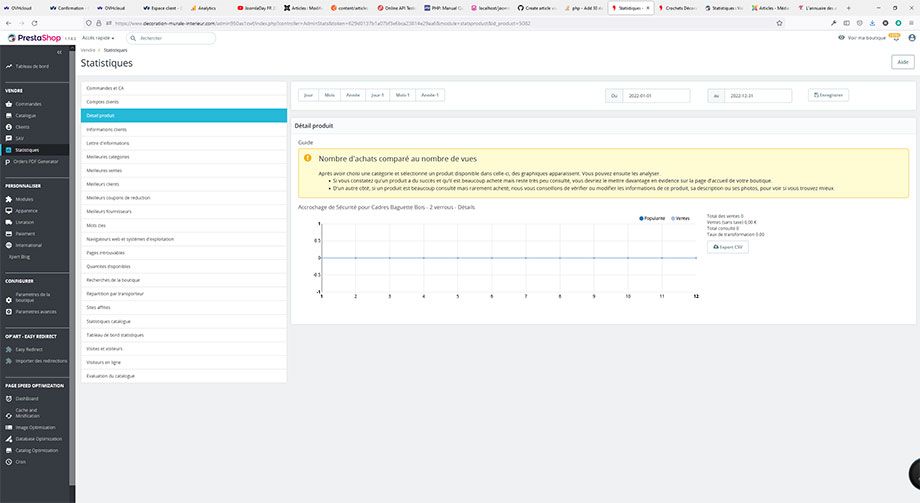Viewport: 920px width, 503px height.
Task: Open a new browser tab
Action: (848, 8)
